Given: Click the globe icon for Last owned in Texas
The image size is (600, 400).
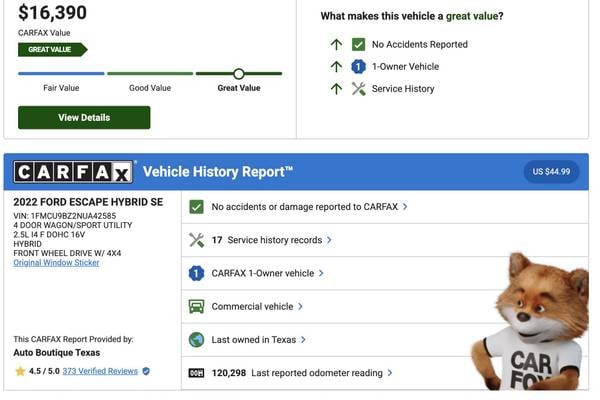Looking at the screenshot, I should [x=196, y=340].
